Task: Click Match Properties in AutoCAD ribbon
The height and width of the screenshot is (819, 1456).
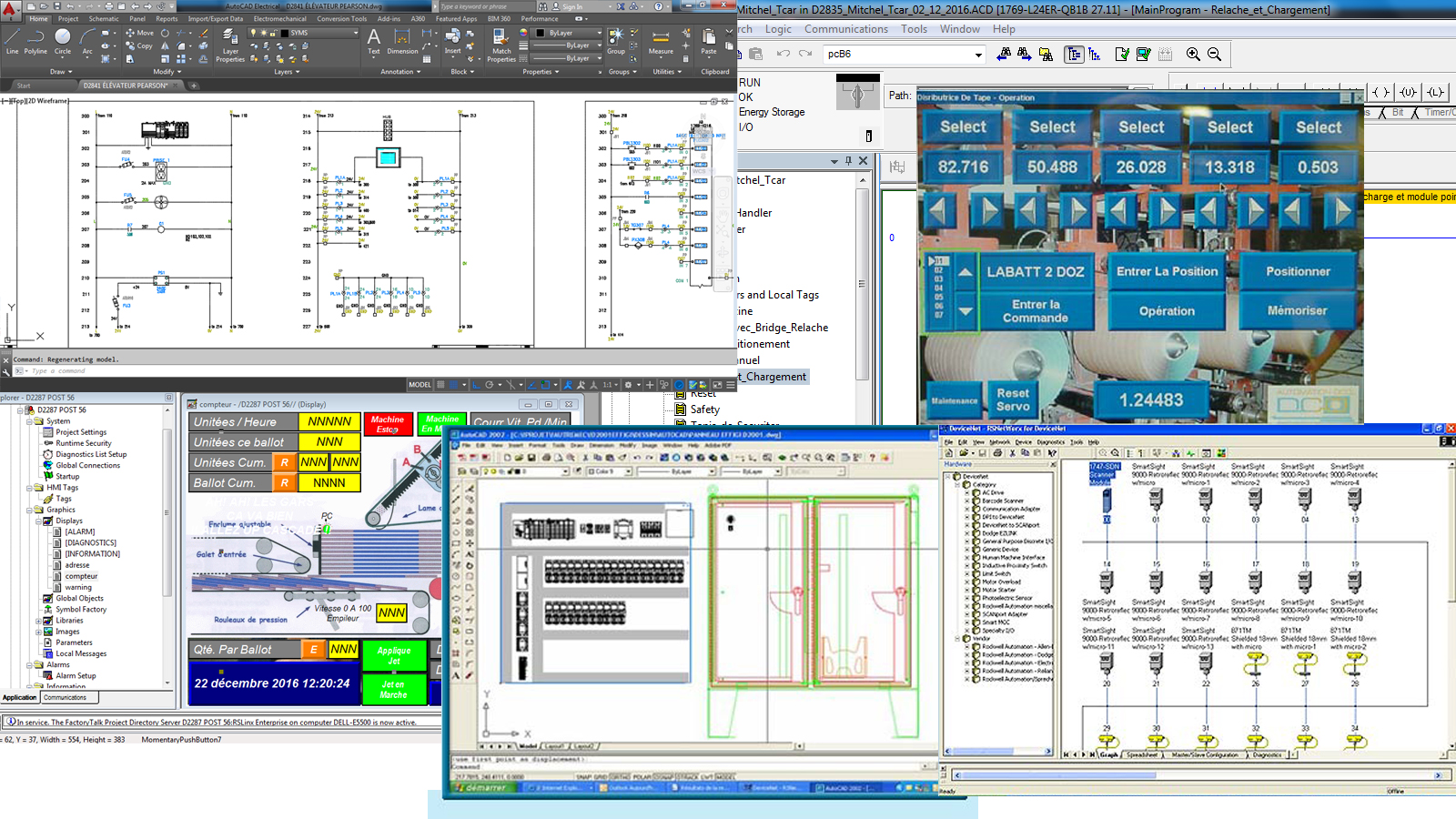Action: [x=501, y=45]
